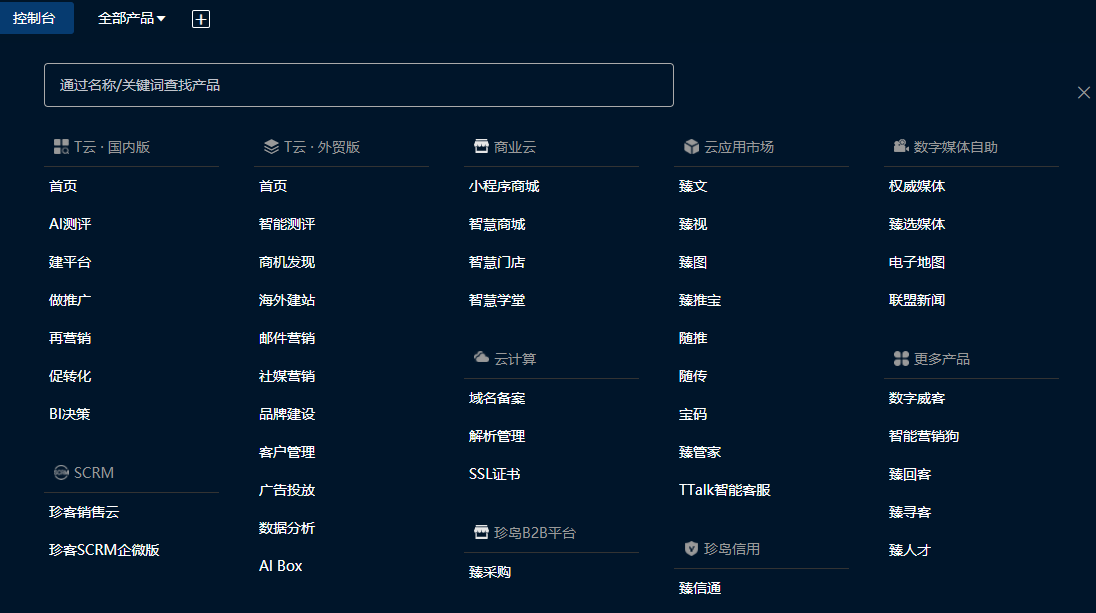Expand the 全部产品 dropdown
The width and height of the screenshot is (1096, 613).
pos(131,18)
